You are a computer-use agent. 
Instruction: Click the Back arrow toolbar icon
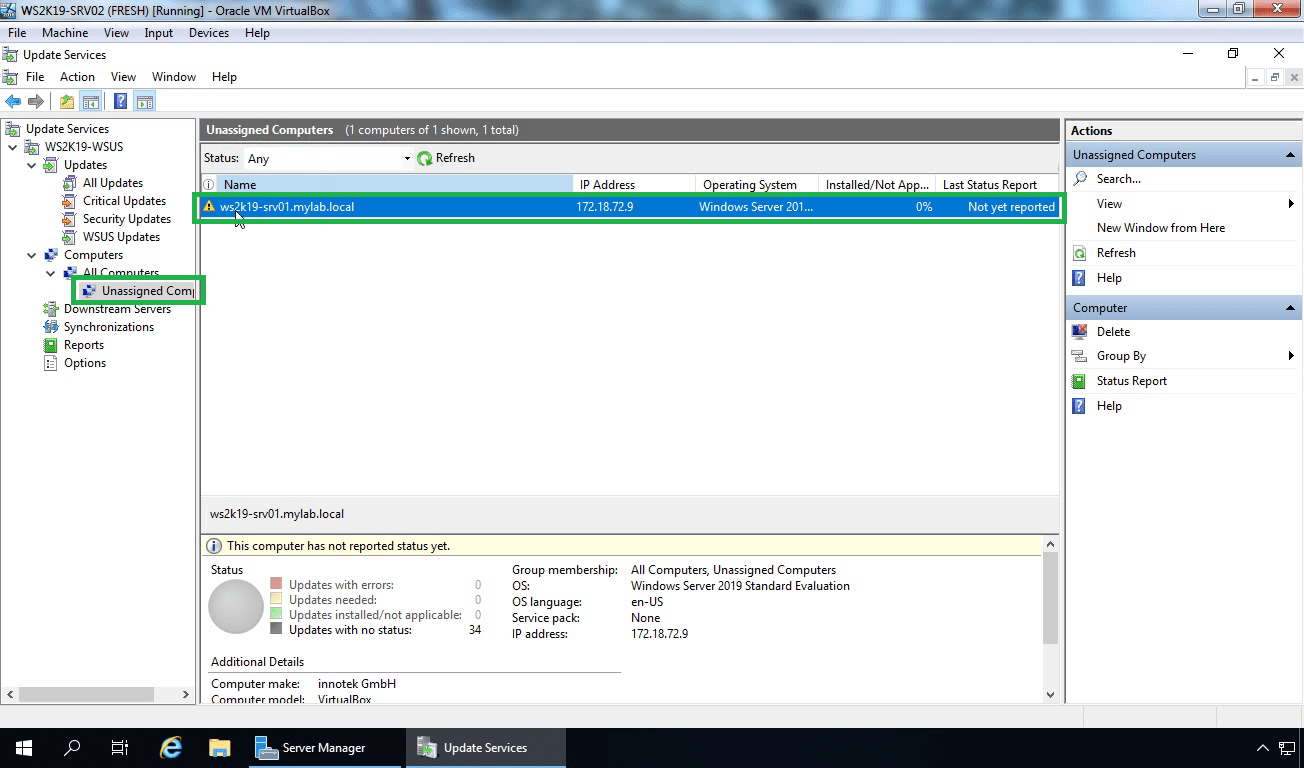(13, 101)
